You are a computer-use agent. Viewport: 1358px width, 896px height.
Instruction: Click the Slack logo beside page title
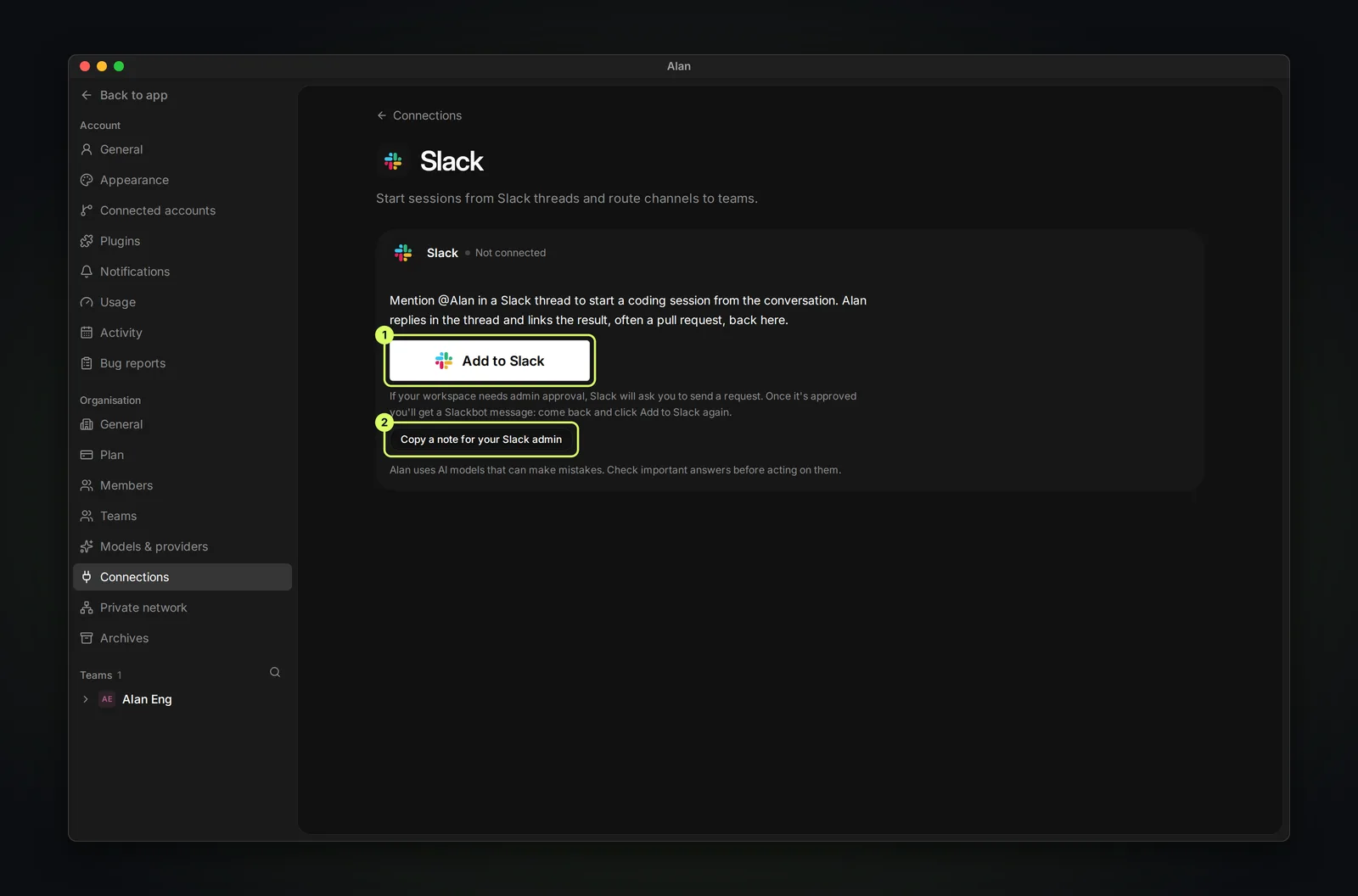[393, 161]
